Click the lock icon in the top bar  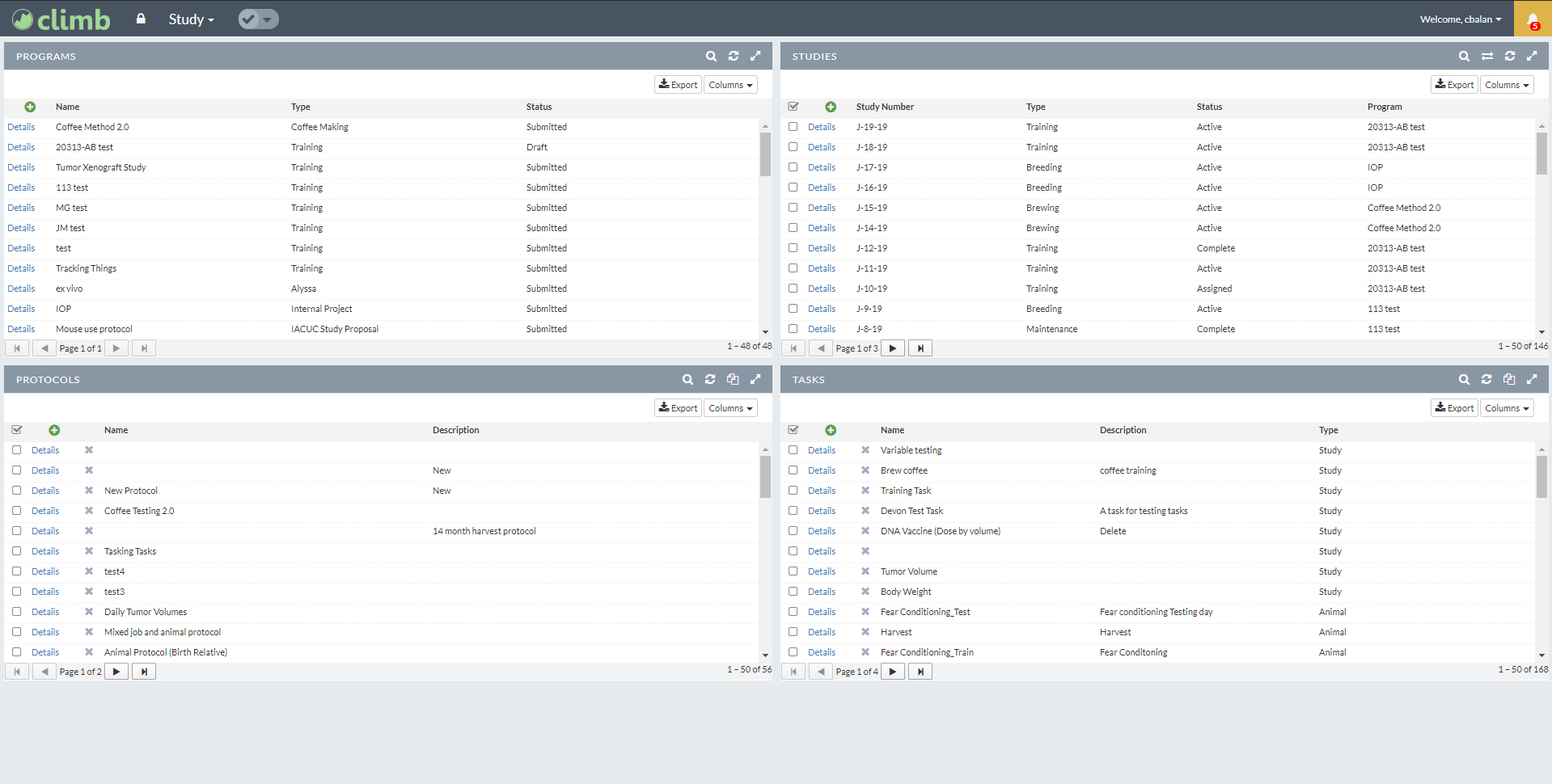(141, 19)
